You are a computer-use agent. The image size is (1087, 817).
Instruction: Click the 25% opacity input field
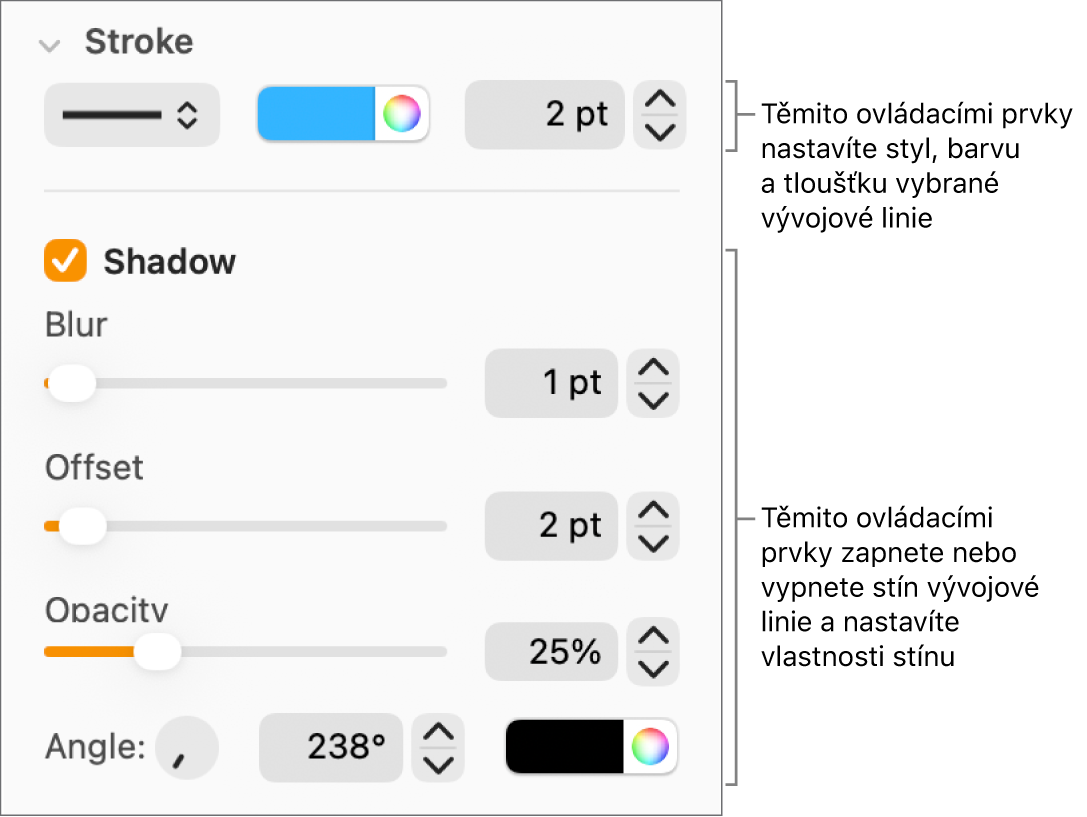[551, 651]
